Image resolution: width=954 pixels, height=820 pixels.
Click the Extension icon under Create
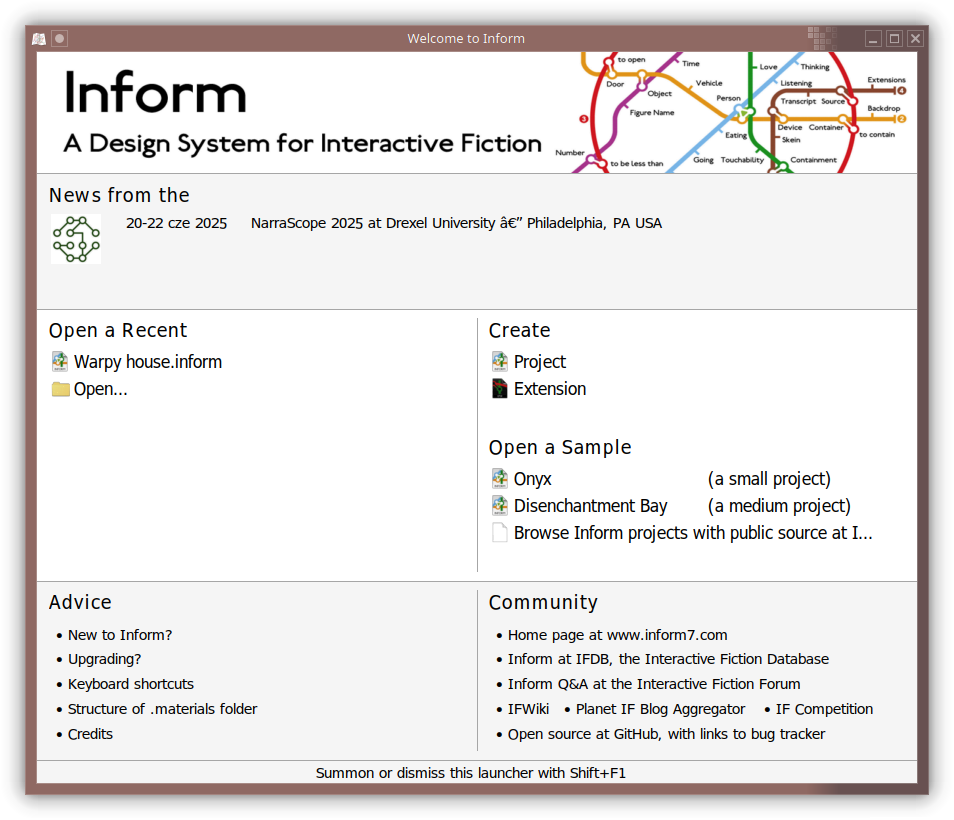pyautogui.click(x=500, y=389)
